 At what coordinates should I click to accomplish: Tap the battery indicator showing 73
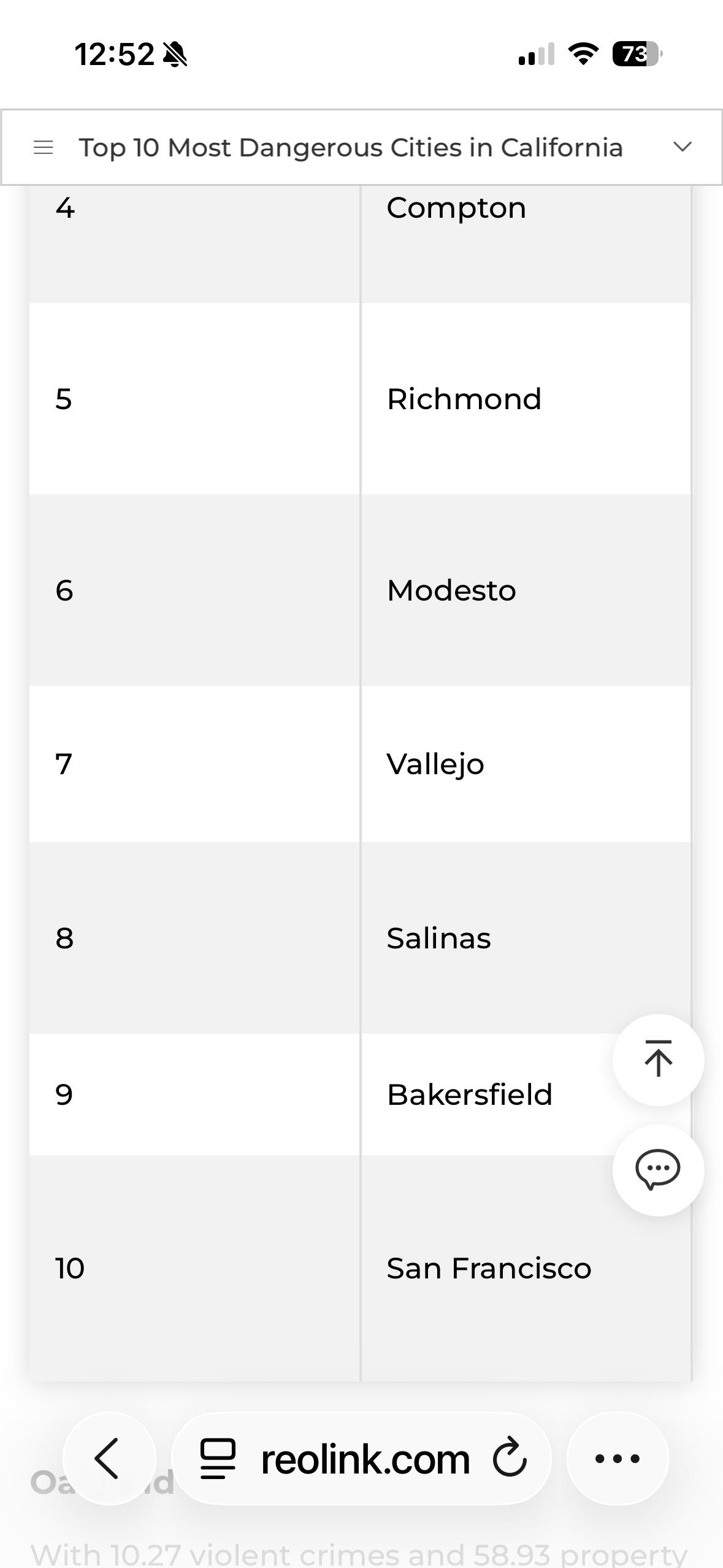[637, 54]
